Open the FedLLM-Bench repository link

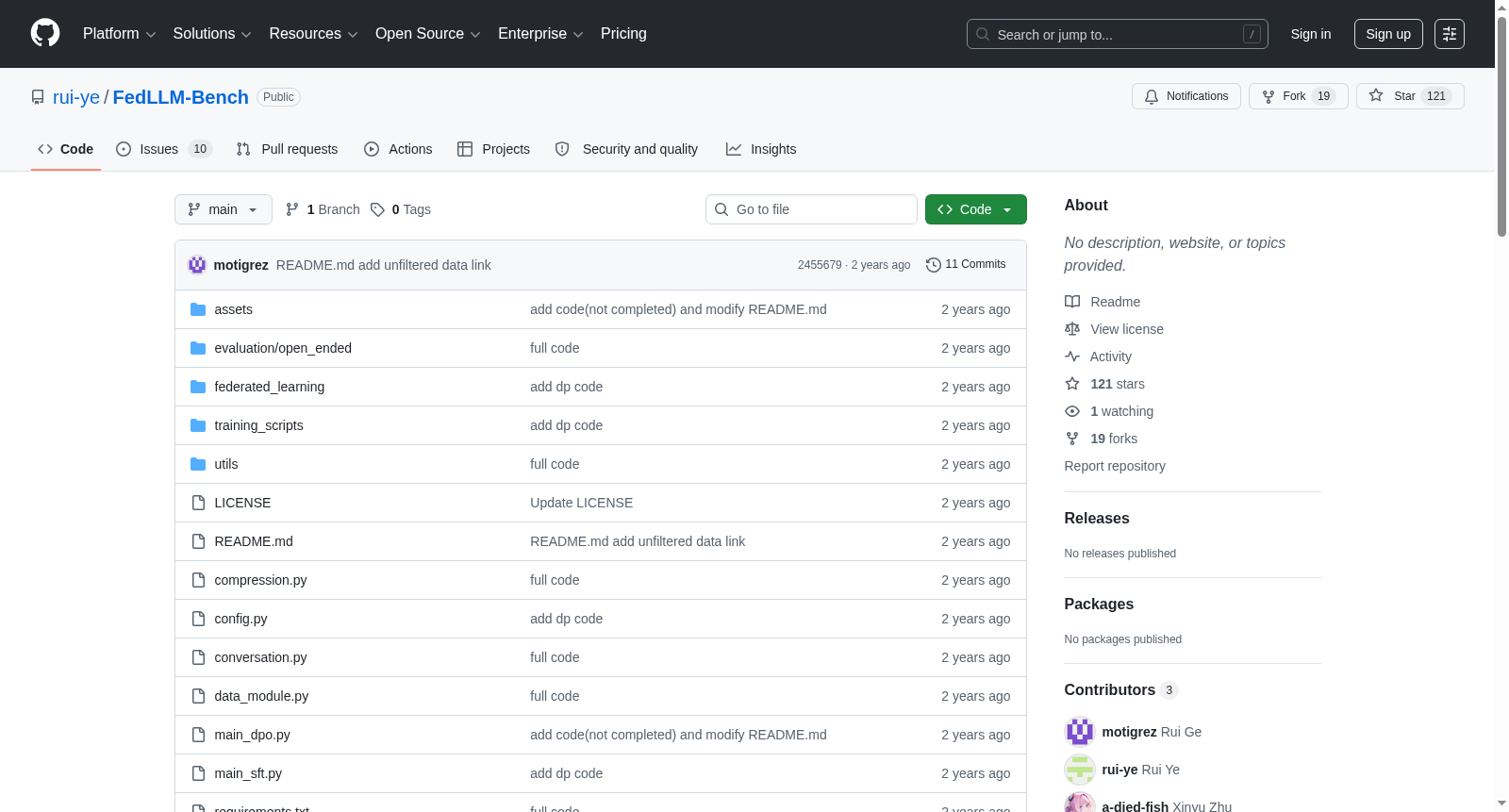181,97
